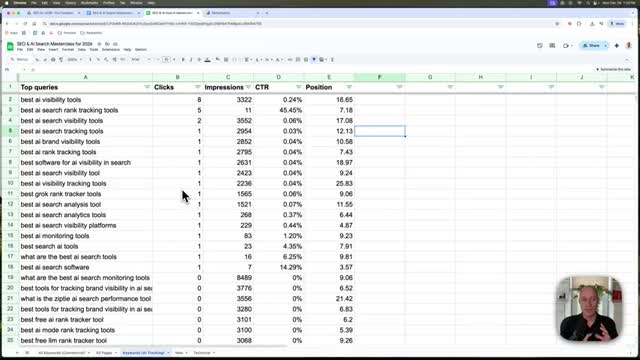Open the borders tool
640x360 pixels.
(x=226, y=60)
